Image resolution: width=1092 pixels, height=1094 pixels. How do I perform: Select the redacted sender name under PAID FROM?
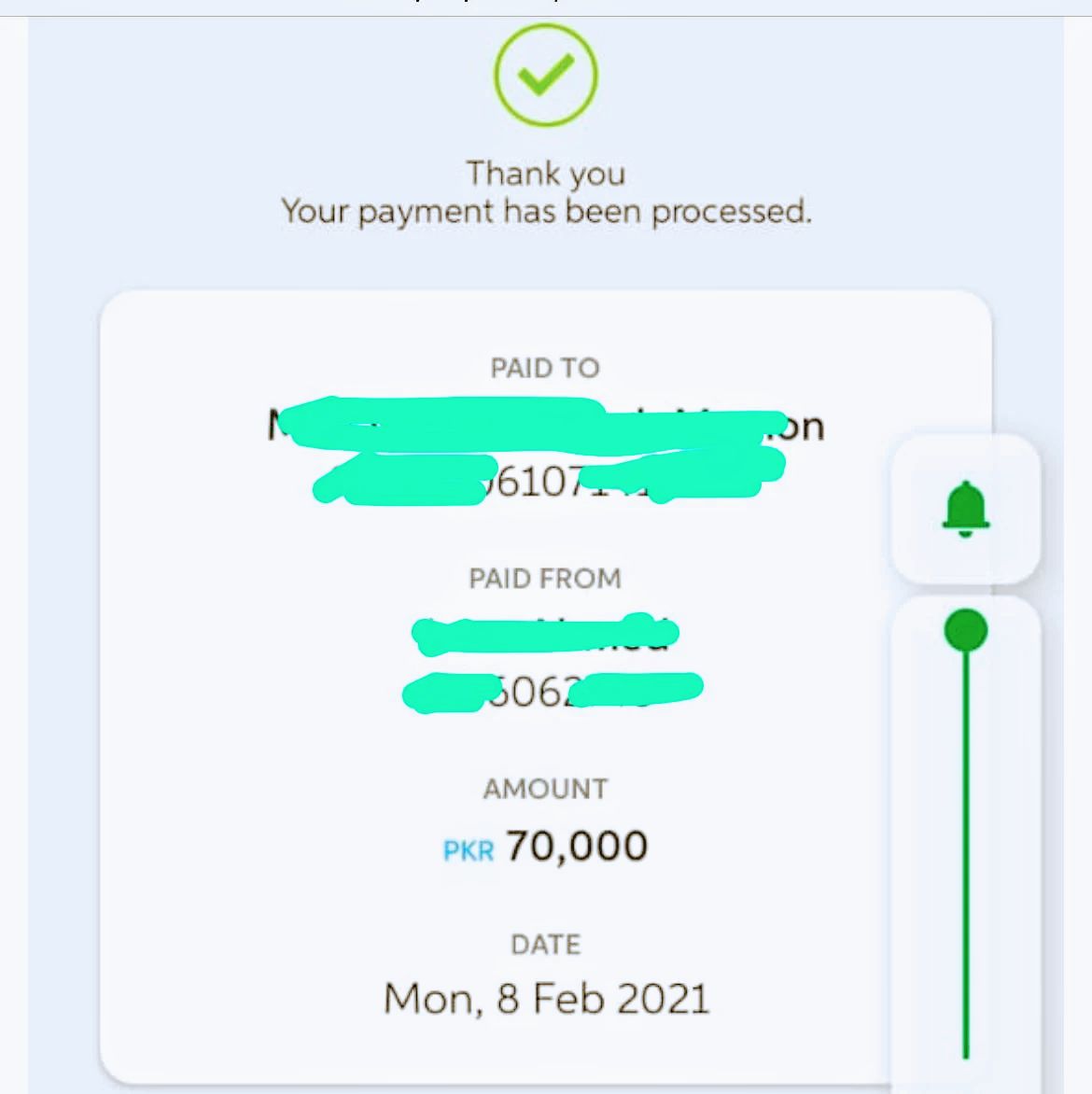coord(545,634)
